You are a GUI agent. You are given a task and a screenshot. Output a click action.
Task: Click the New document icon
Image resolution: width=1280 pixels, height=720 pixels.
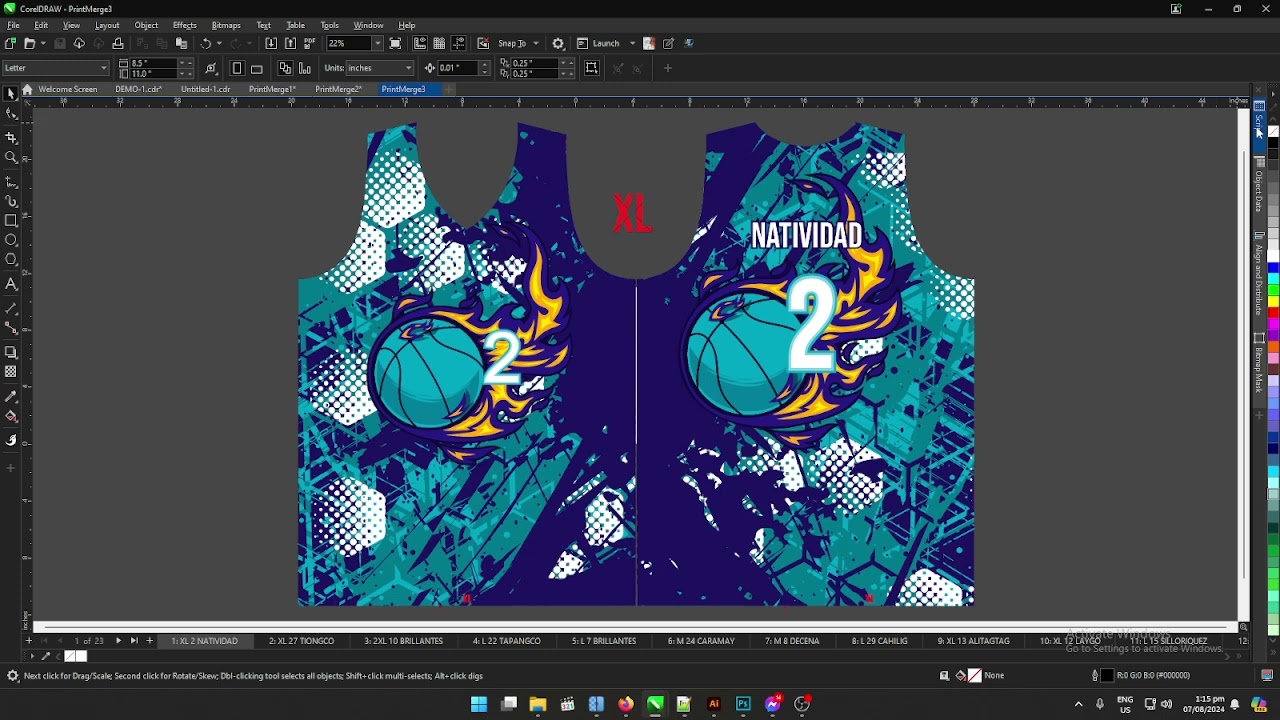pyautogui.click(x=10, y=43)
